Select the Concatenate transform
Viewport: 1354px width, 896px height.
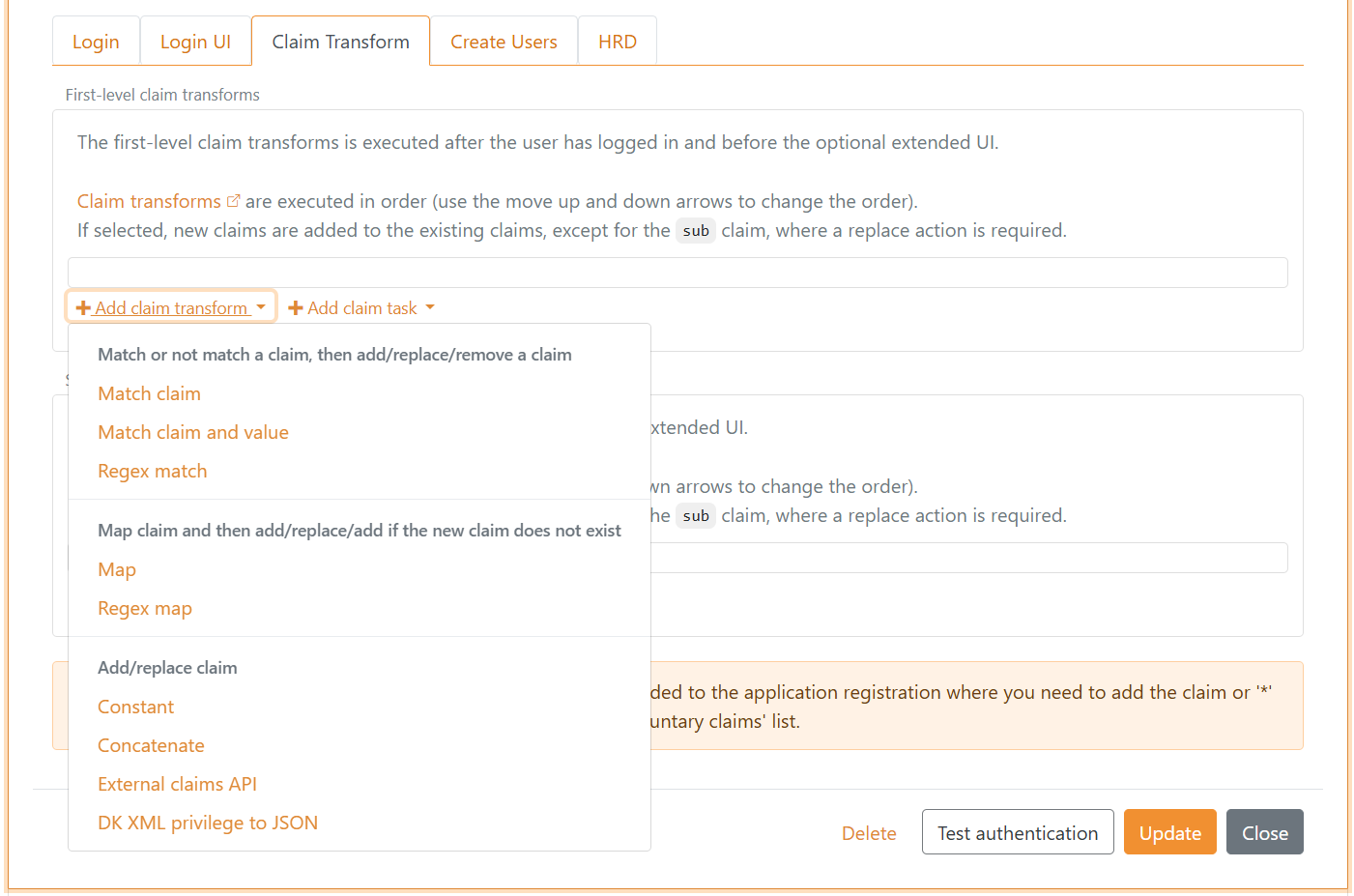151,745
